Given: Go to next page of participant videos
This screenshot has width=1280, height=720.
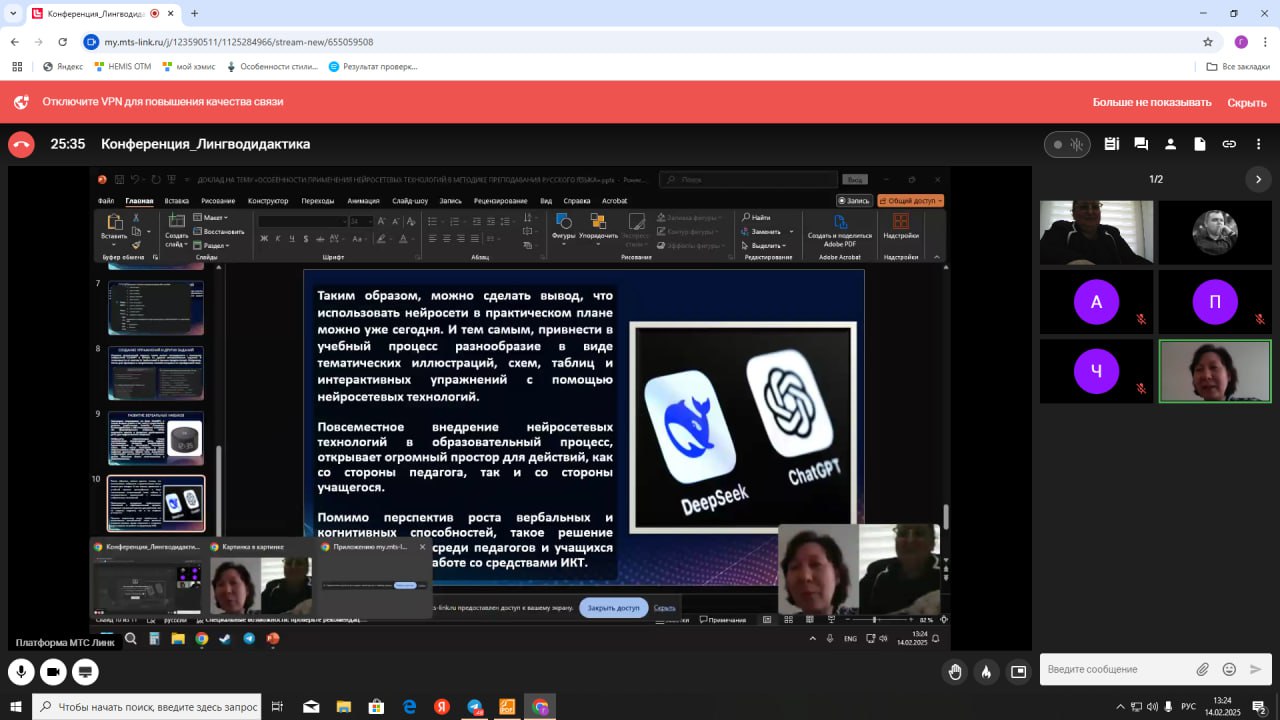Looking at the screenshot, I should tap(1258, 179).
